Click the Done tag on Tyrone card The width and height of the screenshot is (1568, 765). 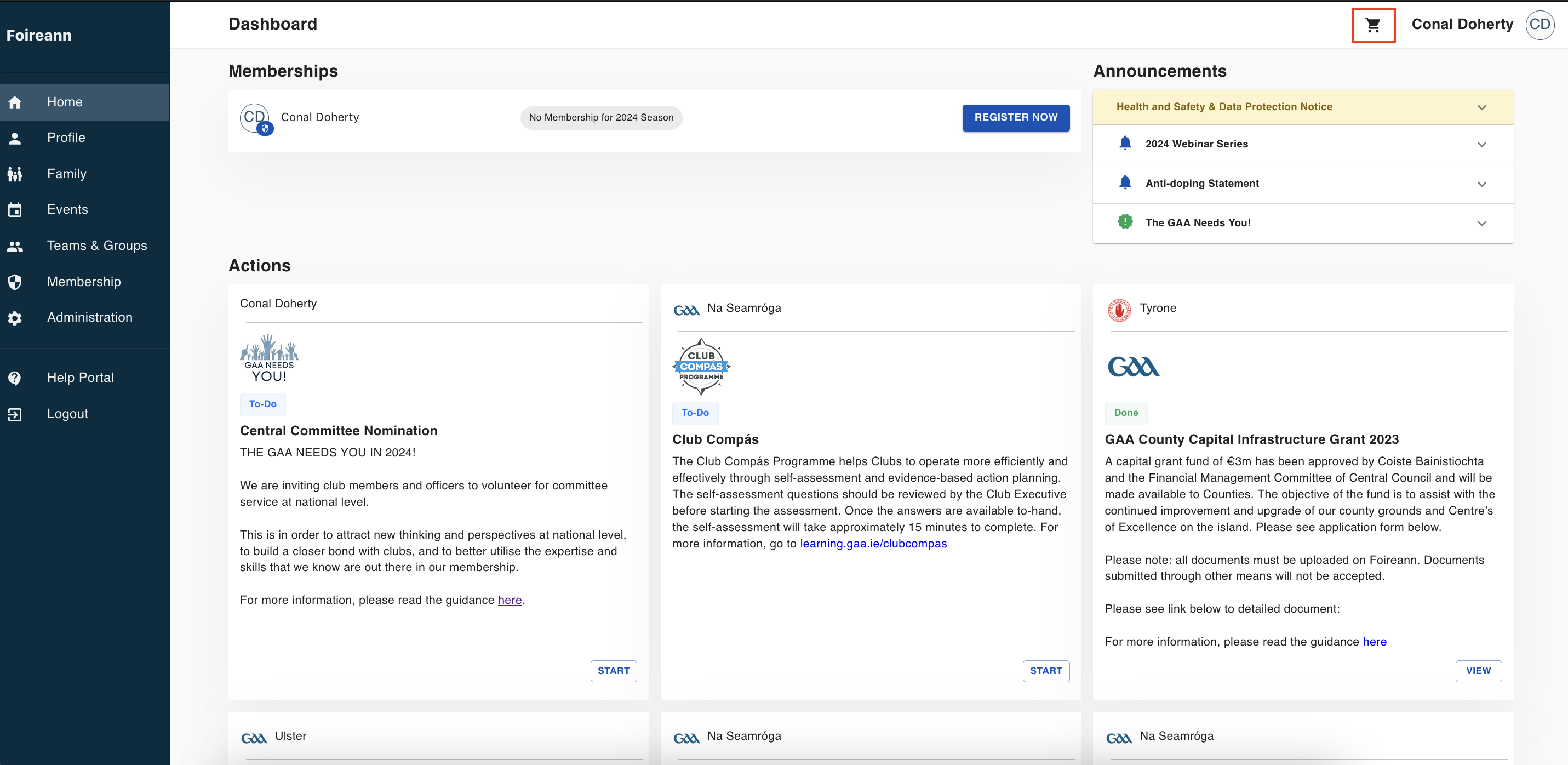[1125, 413]
